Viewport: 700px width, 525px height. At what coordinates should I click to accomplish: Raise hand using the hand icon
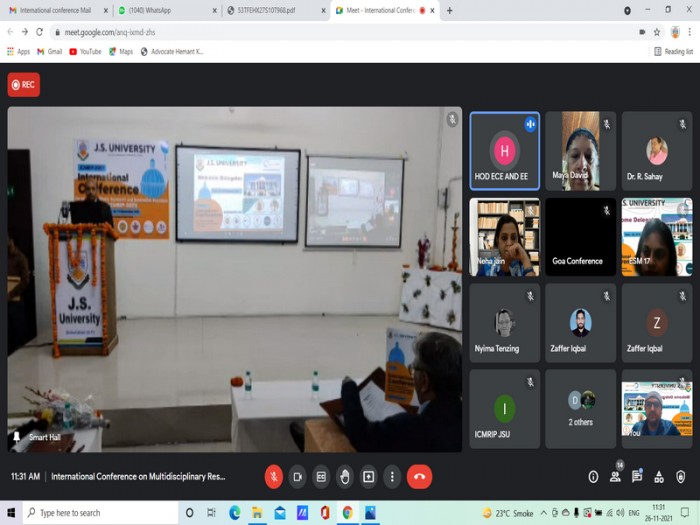pyautogui.click(x=345, y=477)
